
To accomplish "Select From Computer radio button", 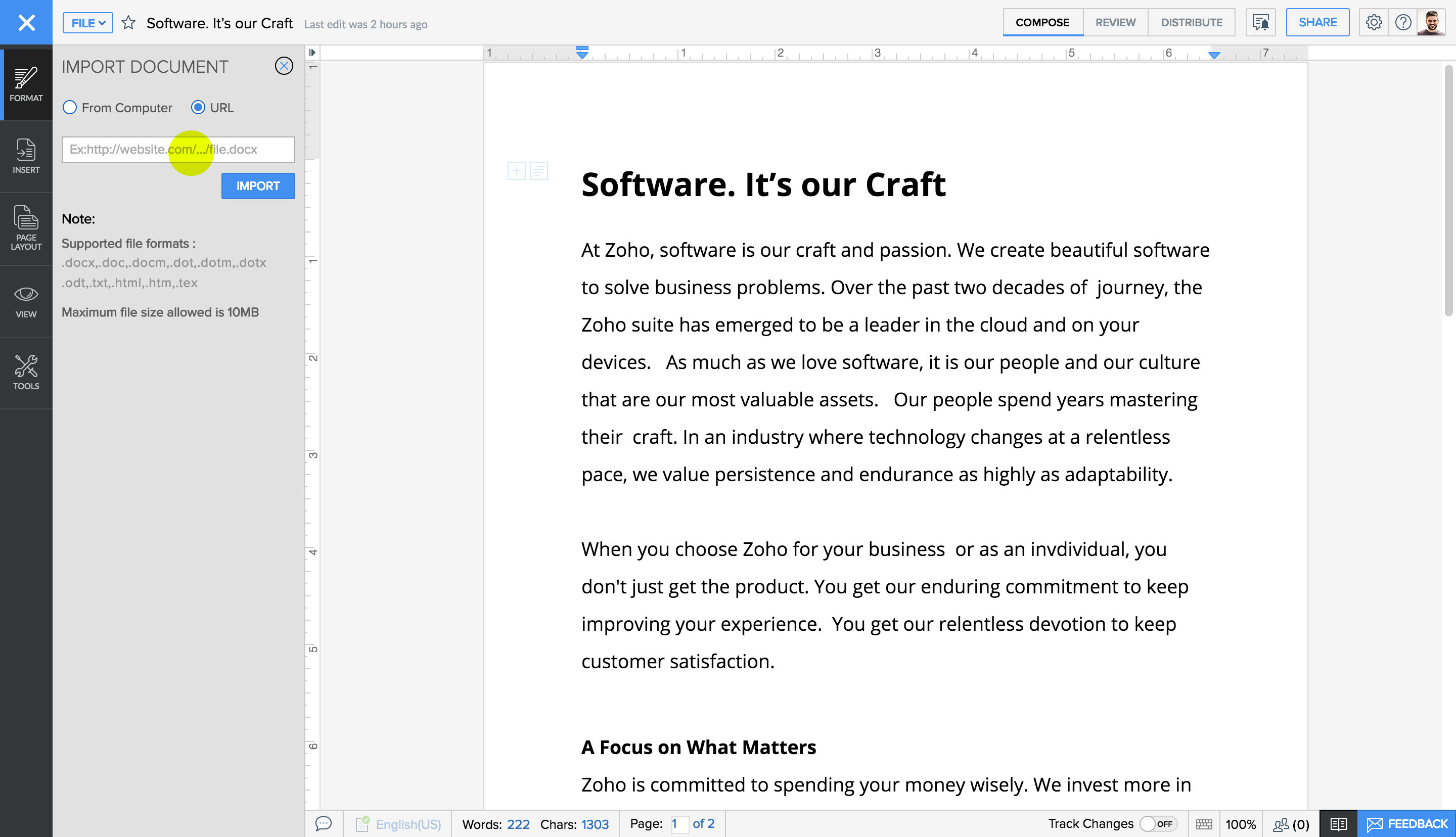I will (x=69, y=107).
